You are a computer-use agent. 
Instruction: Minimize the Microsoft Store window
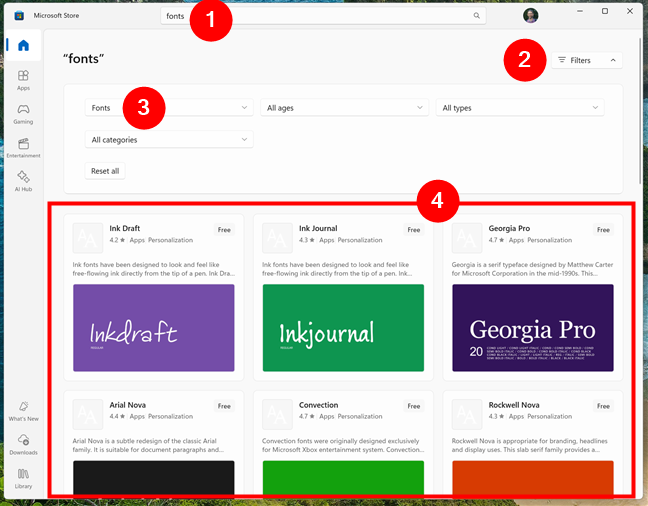pos(580,11)
